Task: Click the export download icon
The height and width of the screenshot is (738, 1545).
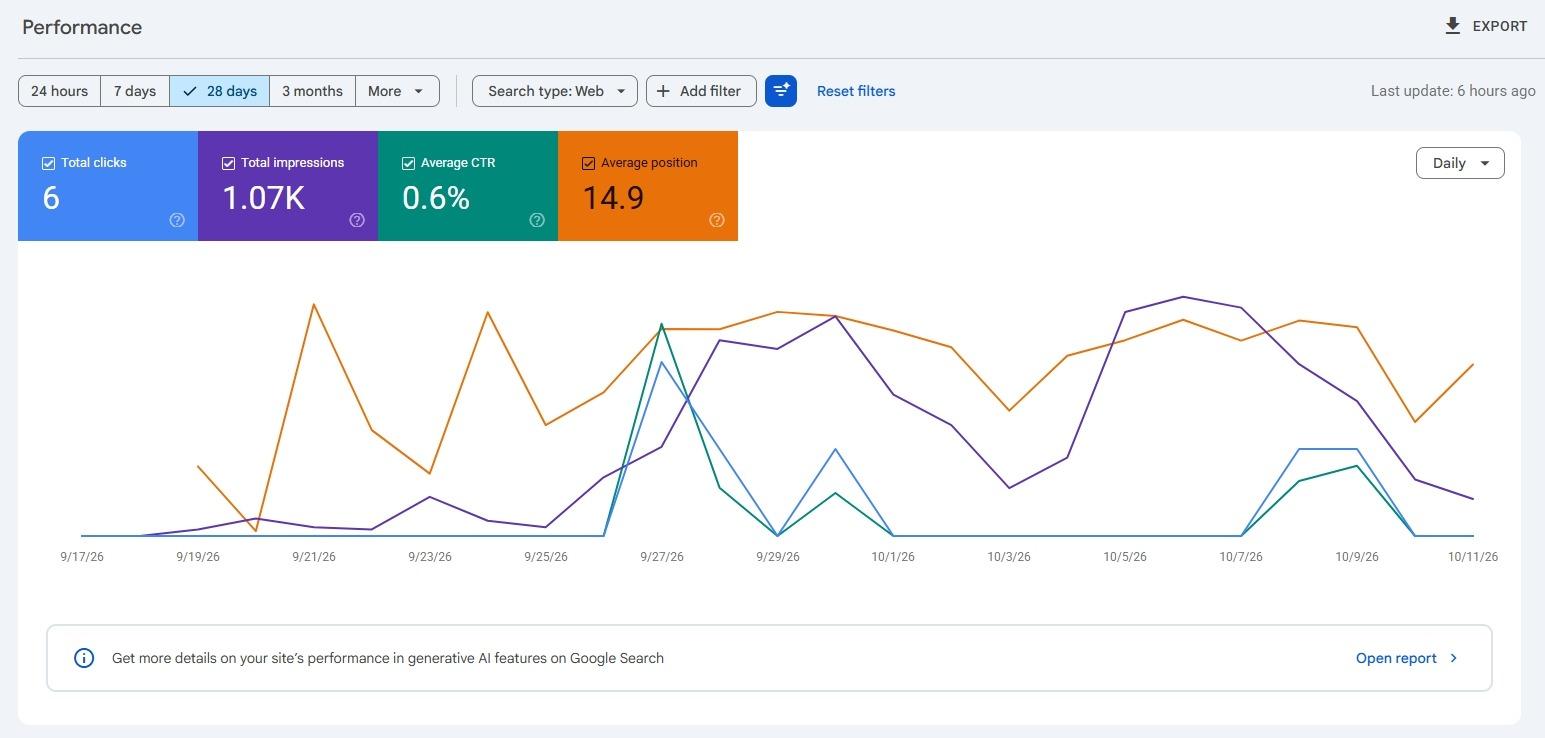Action: pos(1453,26)
